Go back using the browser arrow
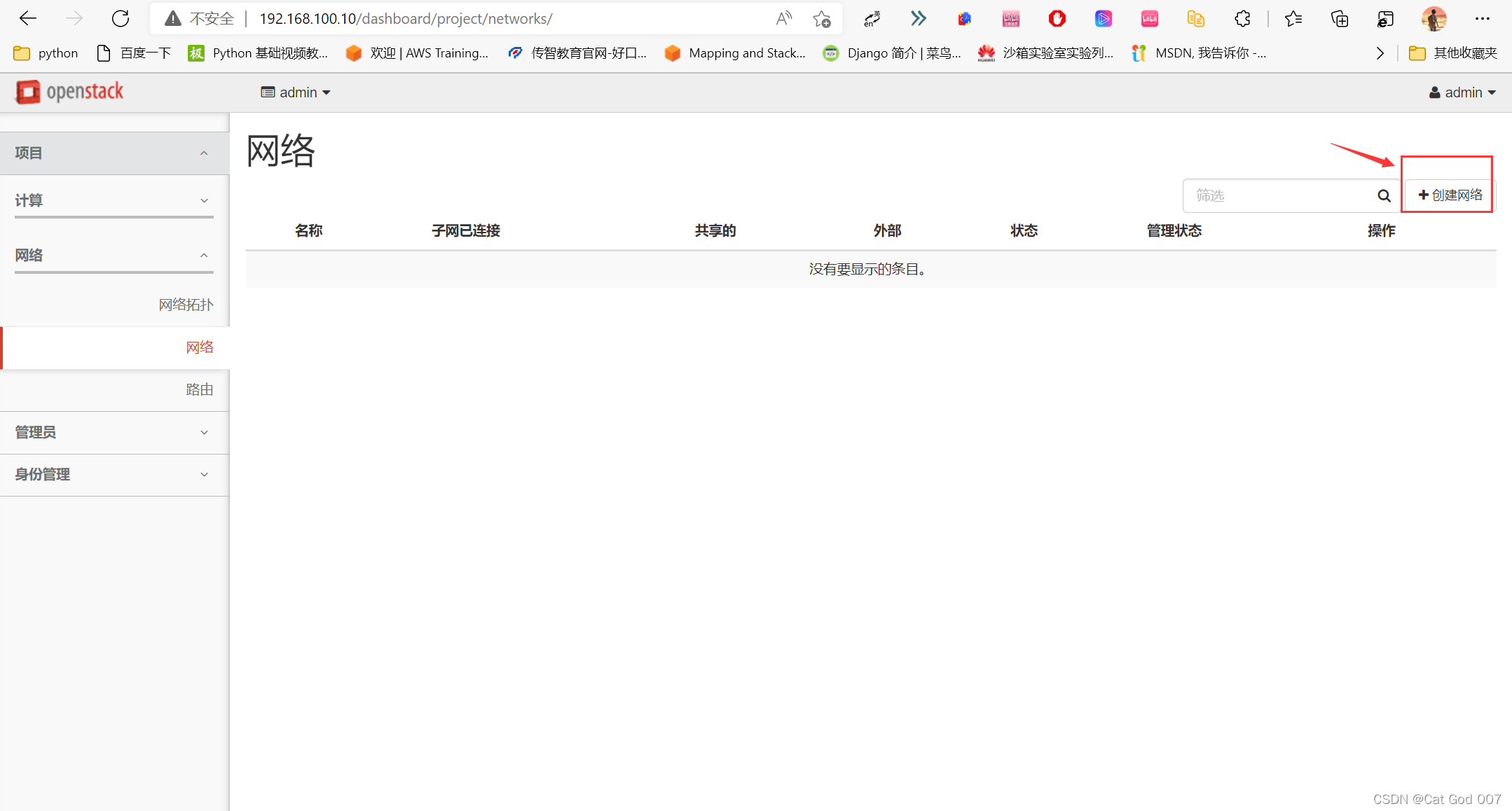The height and width of the screenshot is (811, 1512). coord(28,19)
